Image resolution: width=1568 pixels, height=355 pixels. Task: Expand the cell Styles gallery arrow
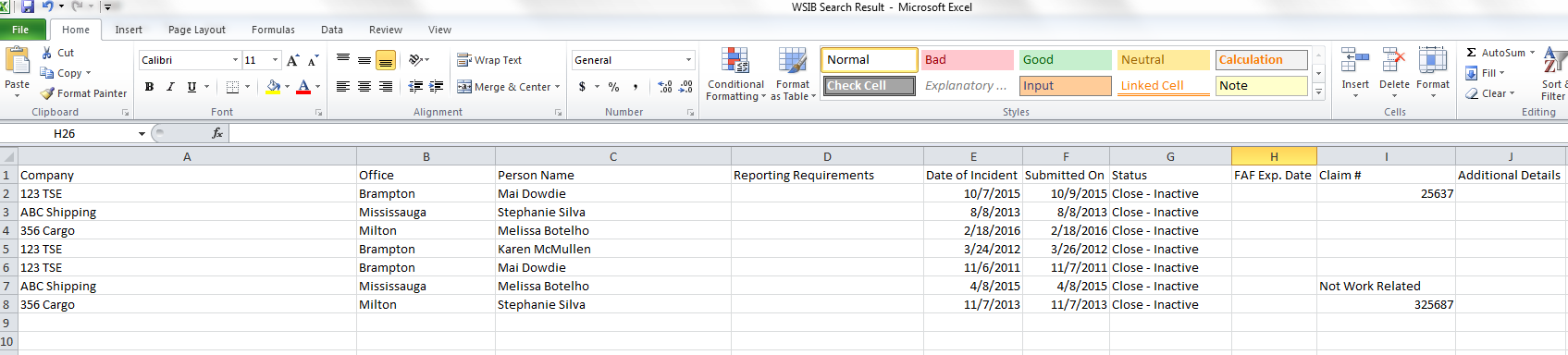pyautogui.click(x=1318, y=92)
